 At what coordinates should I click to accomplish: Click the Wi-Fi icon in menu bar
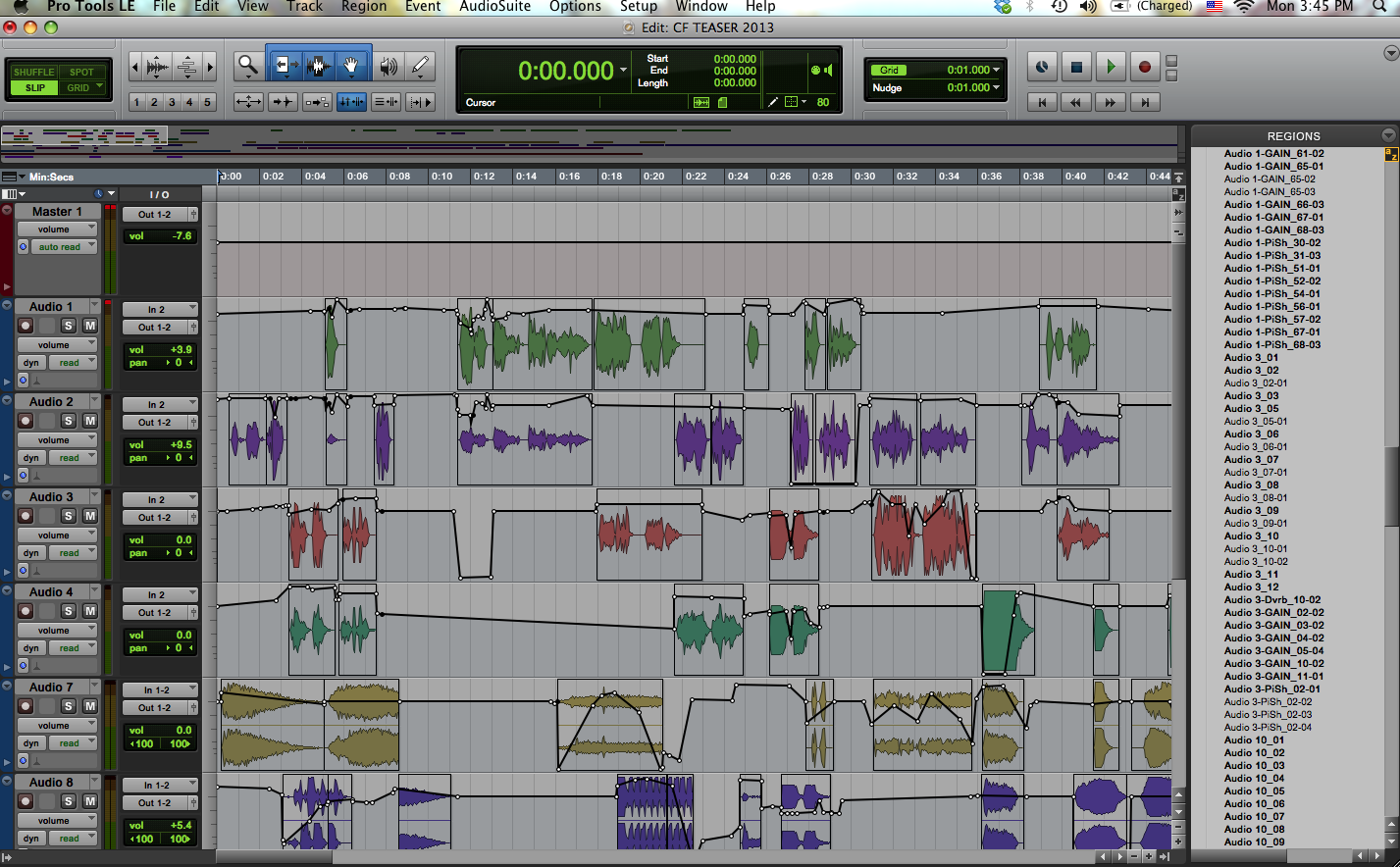[1243, 7]
